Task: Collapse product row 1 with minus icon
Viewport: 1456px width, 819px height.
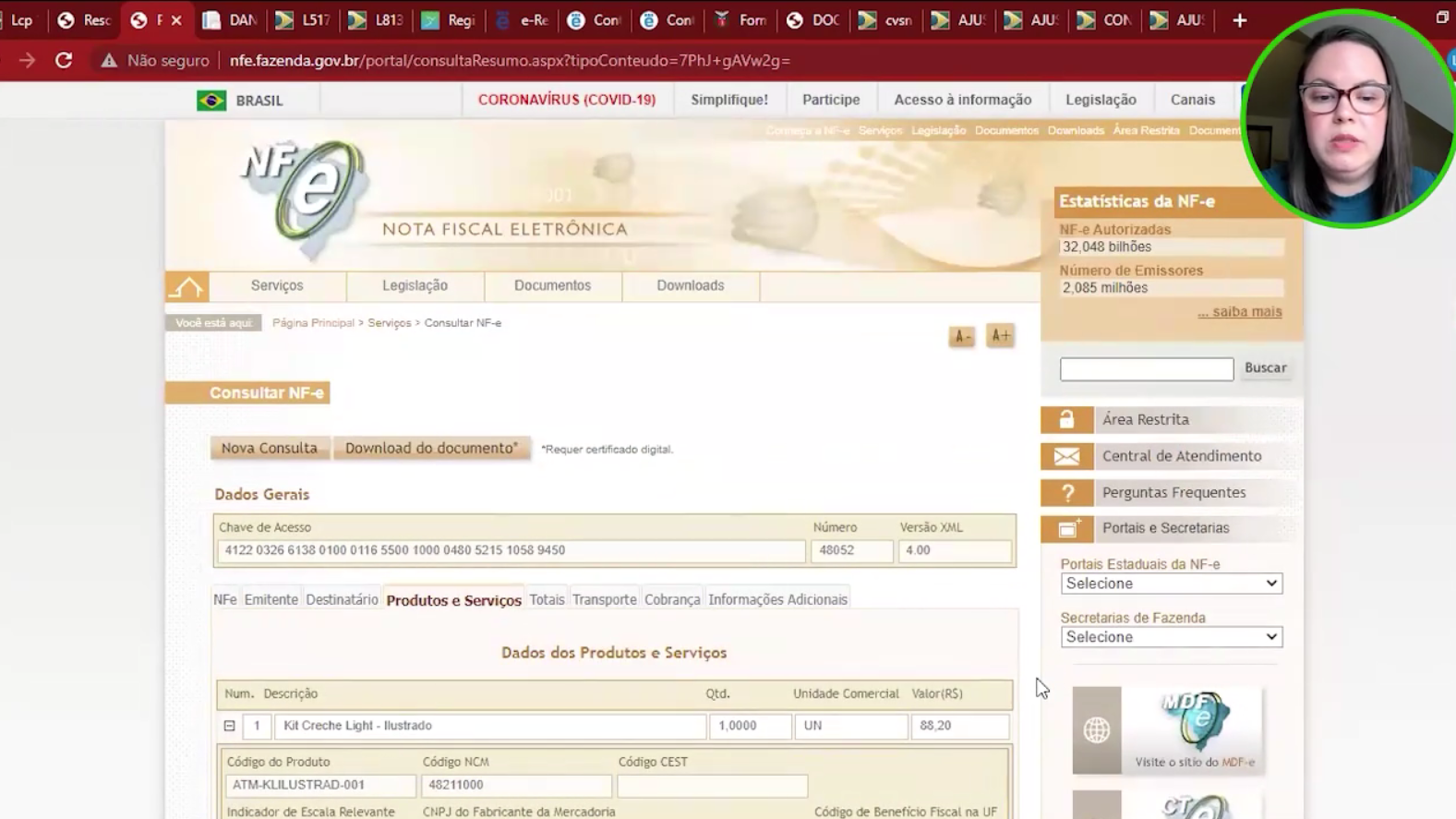Action: pyautogui.click(x=230, y=727)
